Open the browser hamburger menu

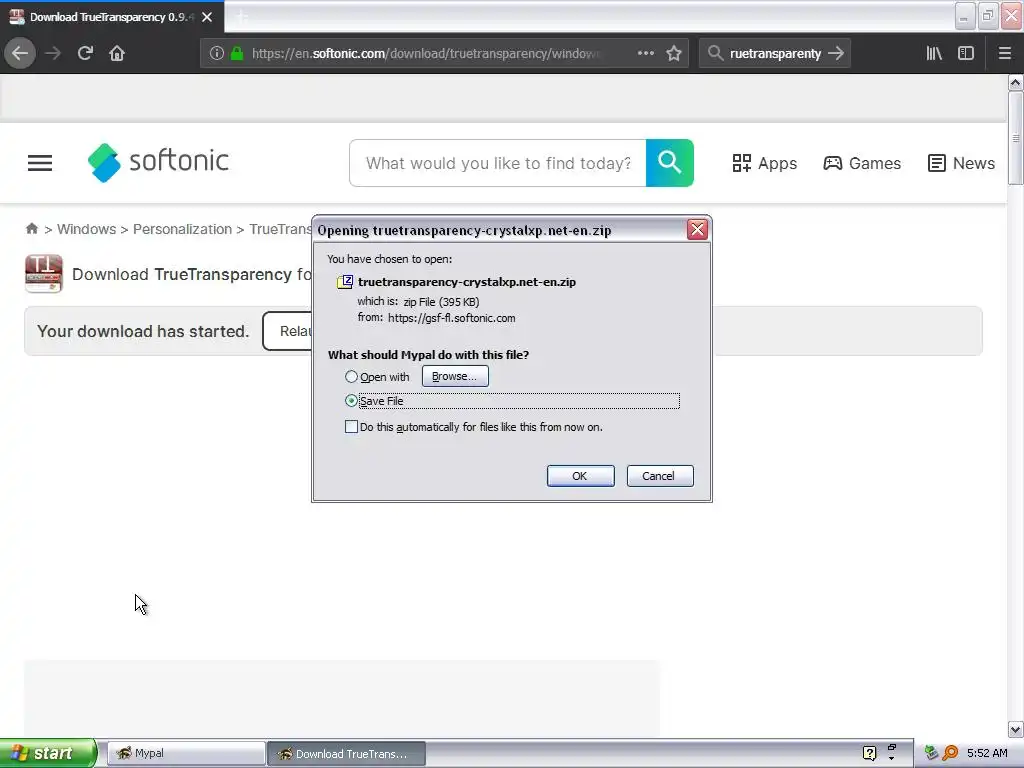pos(1005,53)
